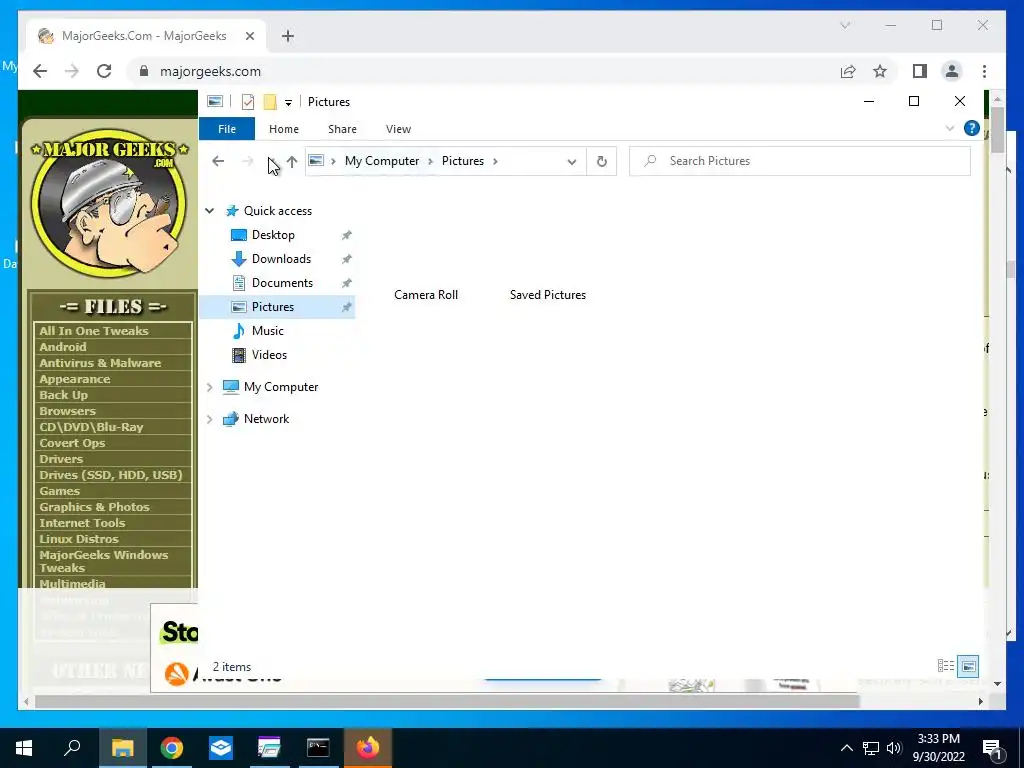Open a new Chrome tab
1024x768 pixels.
click(x=288, y=36)
